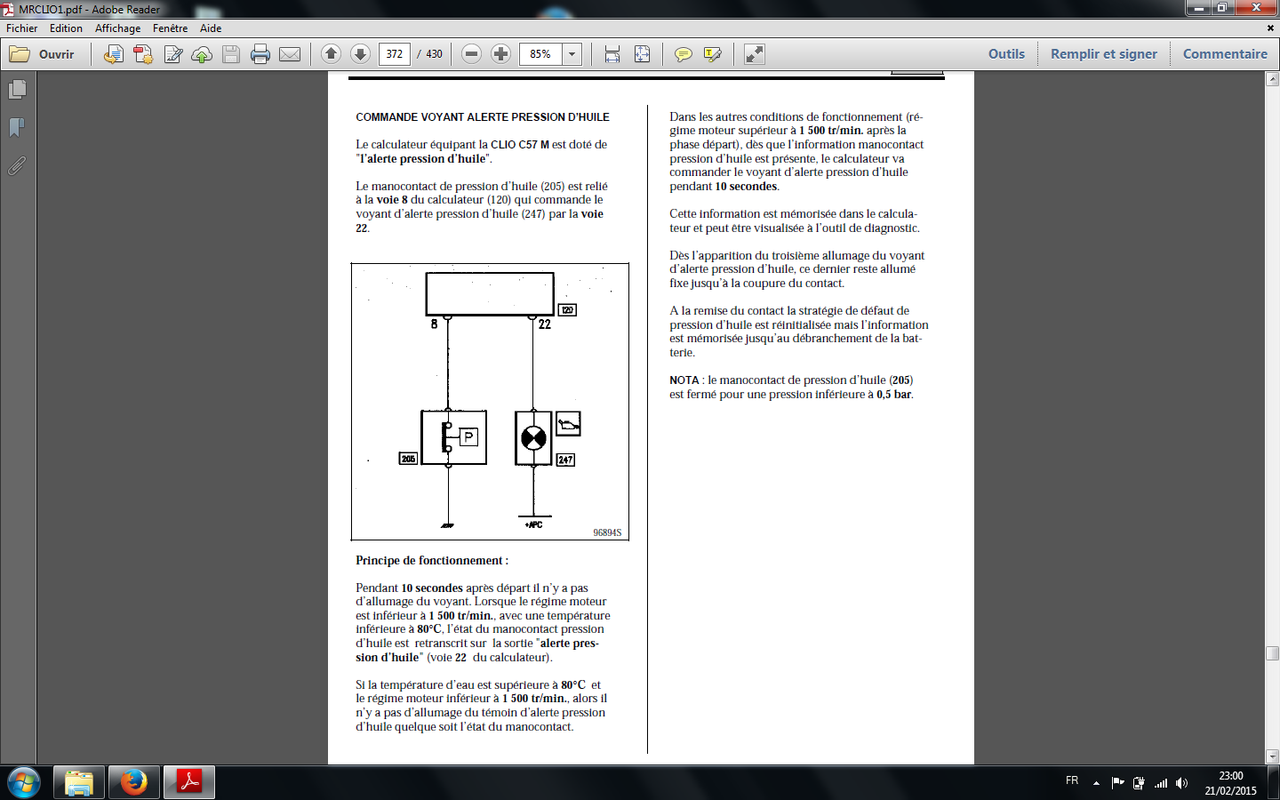Image resolution: width=1280 pixels, height=800 pixels.
Task: Go to the next page with down arrow
Action: tap(360, 54)
